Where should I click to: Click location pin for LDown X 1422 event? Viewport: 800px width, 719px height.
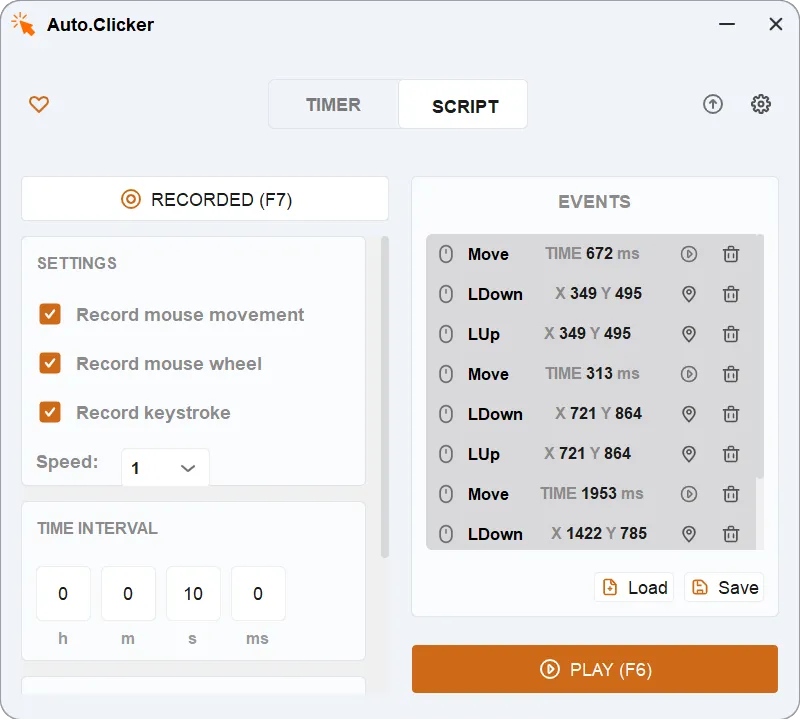coord(689,534)
